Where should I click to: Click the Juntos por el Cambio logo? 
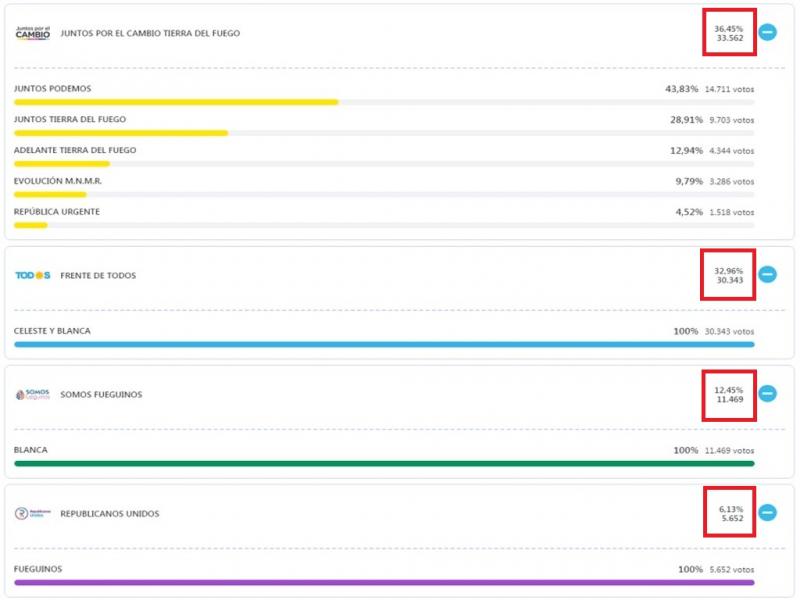[x=33, y=33]
